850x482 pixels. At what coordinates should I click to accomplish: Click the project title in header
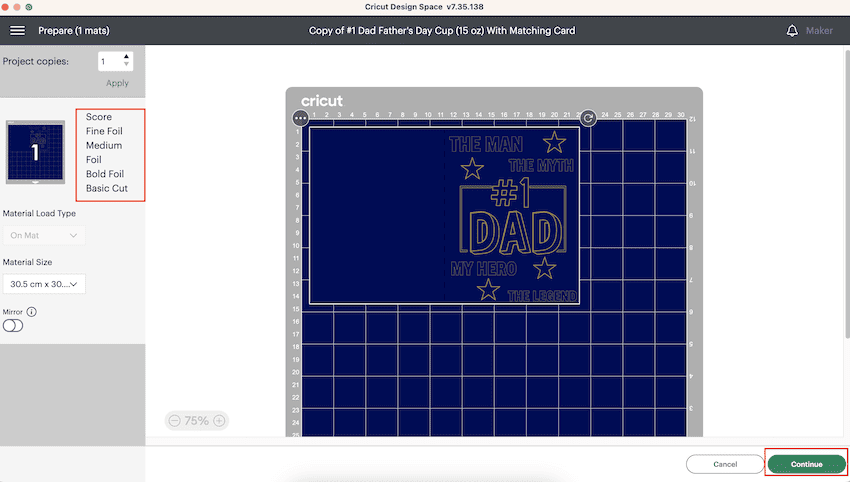pos(442,31)
